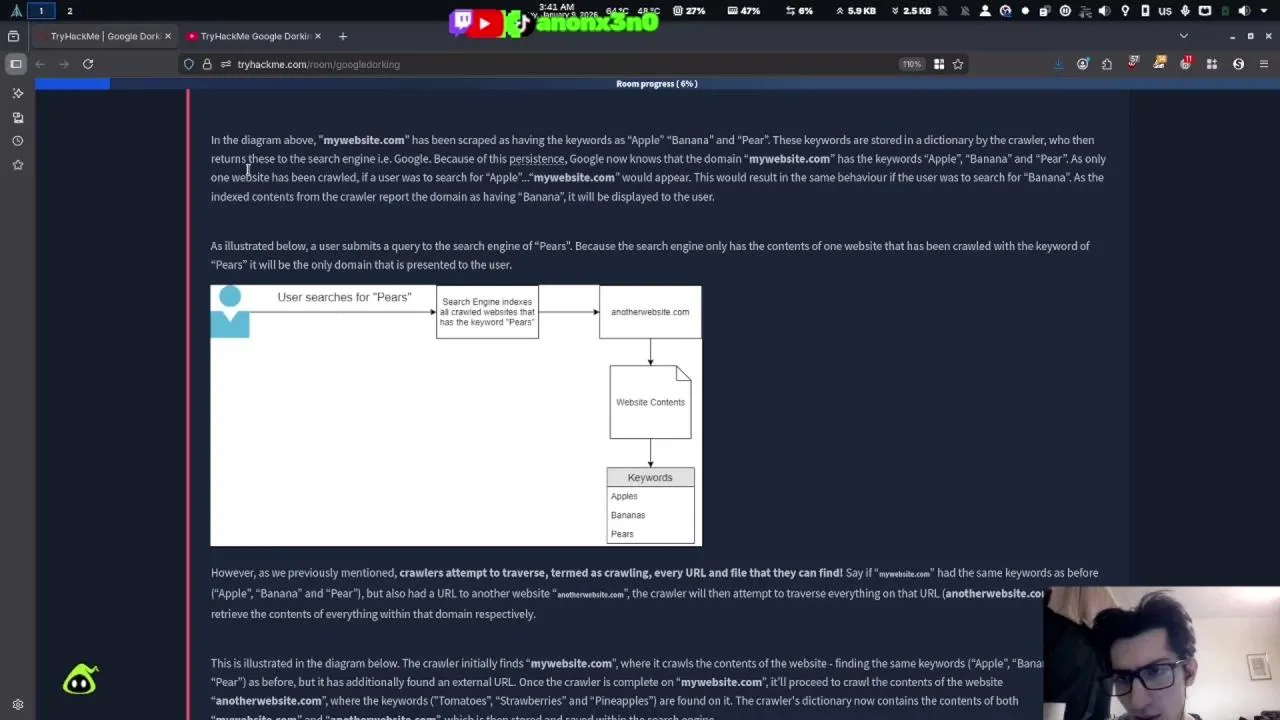
Task: Click the browser back arrow
Action: 40,64
